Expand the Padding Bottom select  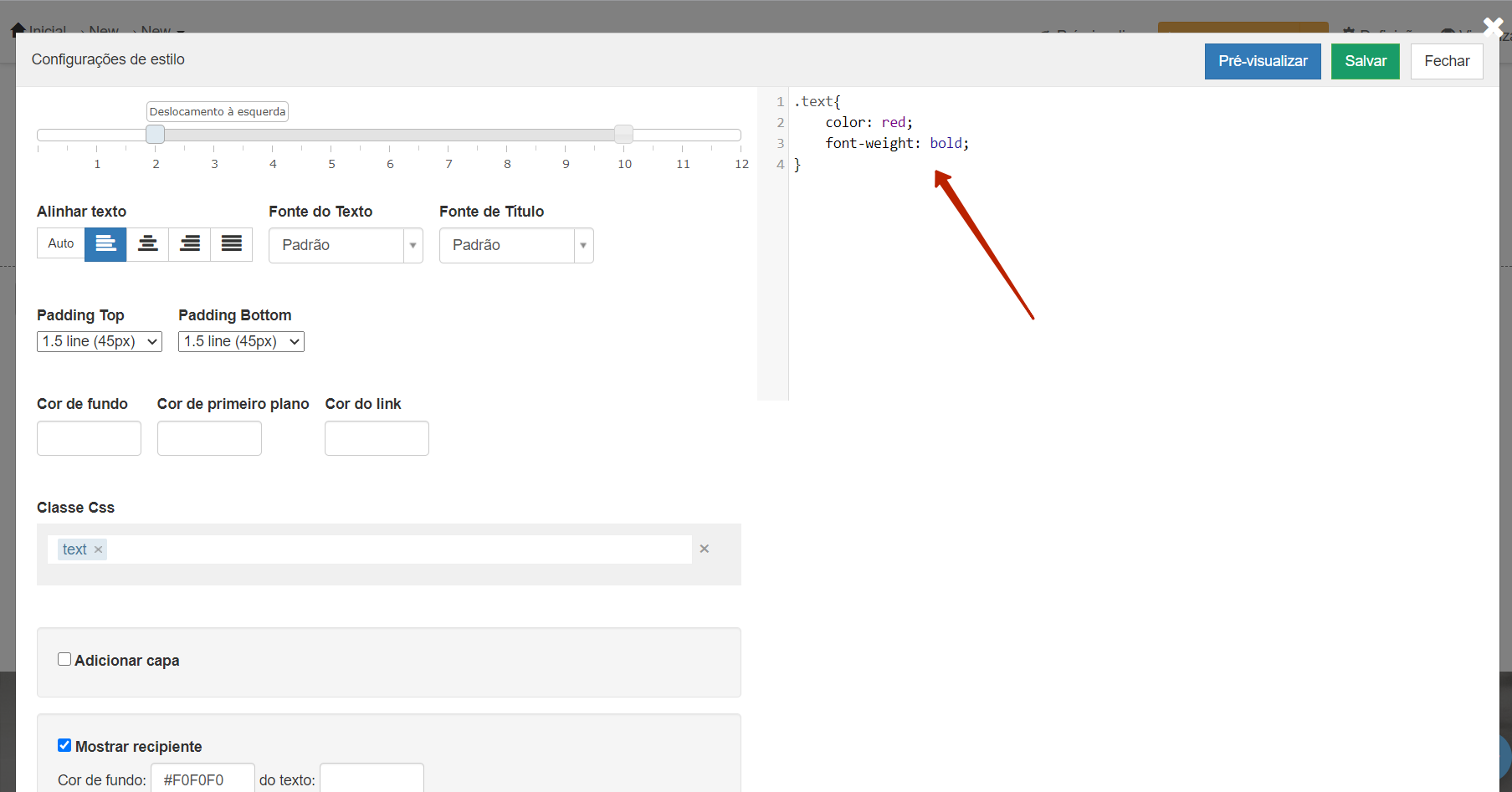tap(241, 341)
